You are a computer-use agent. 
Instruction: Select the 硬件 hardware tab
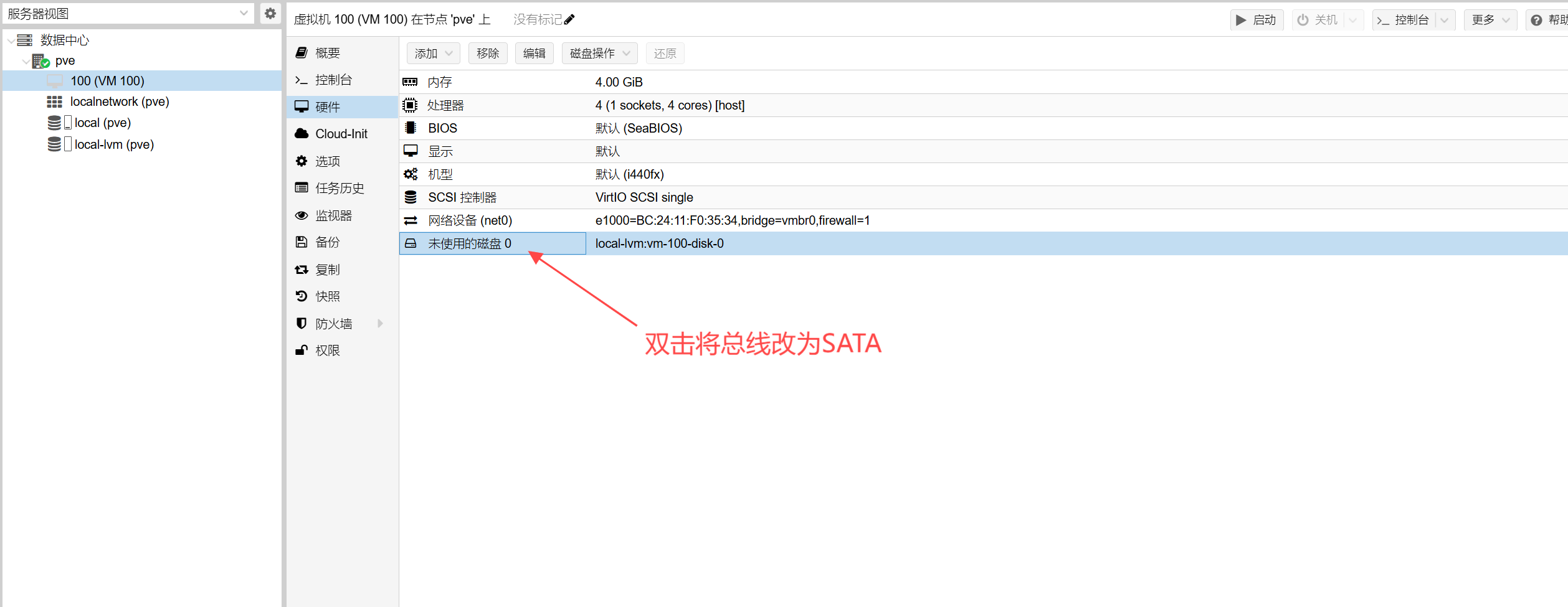click(342, 107)
